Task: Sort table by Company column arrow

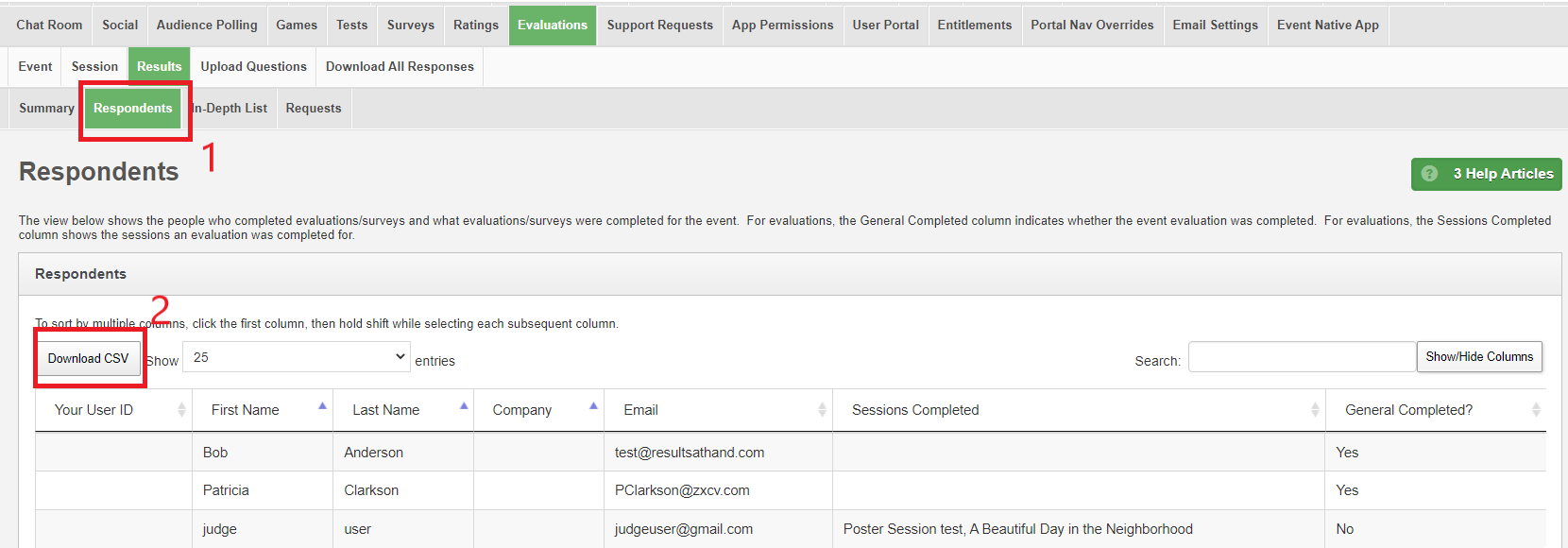Action: pyautogui.click(x=593, y=407)
